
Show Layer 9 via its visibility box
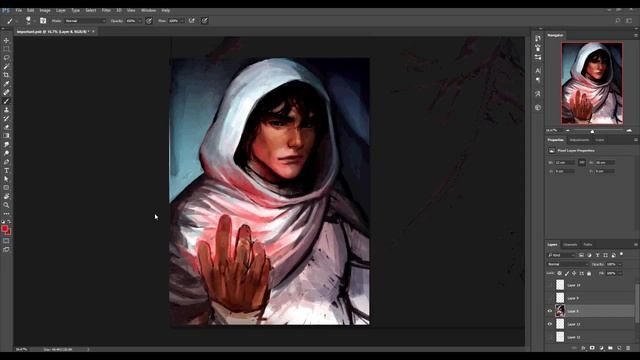click(x=550, y=298)
